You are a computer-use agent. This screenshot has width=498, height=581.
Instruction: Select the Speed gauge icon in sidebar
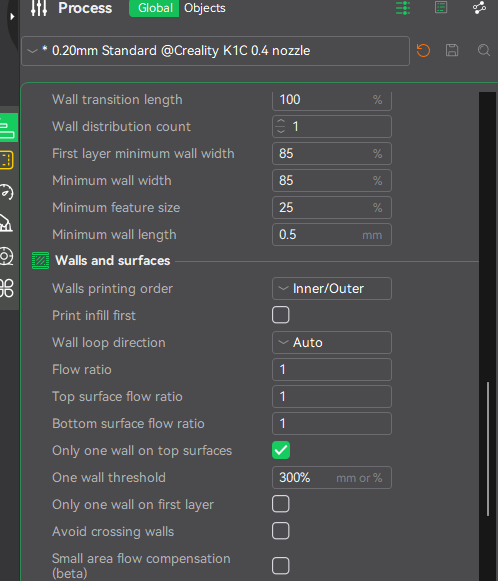tap(7, 192)
